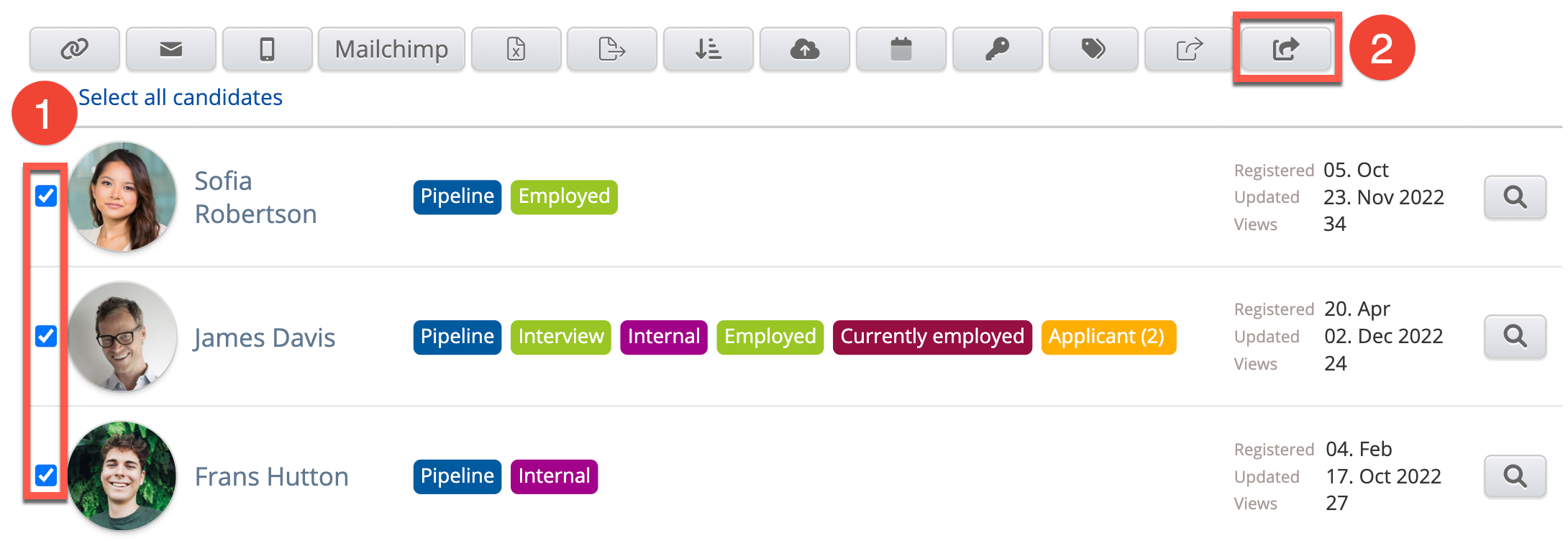
Task: Uncheck James Davis's checkbox
Action: 46,336
